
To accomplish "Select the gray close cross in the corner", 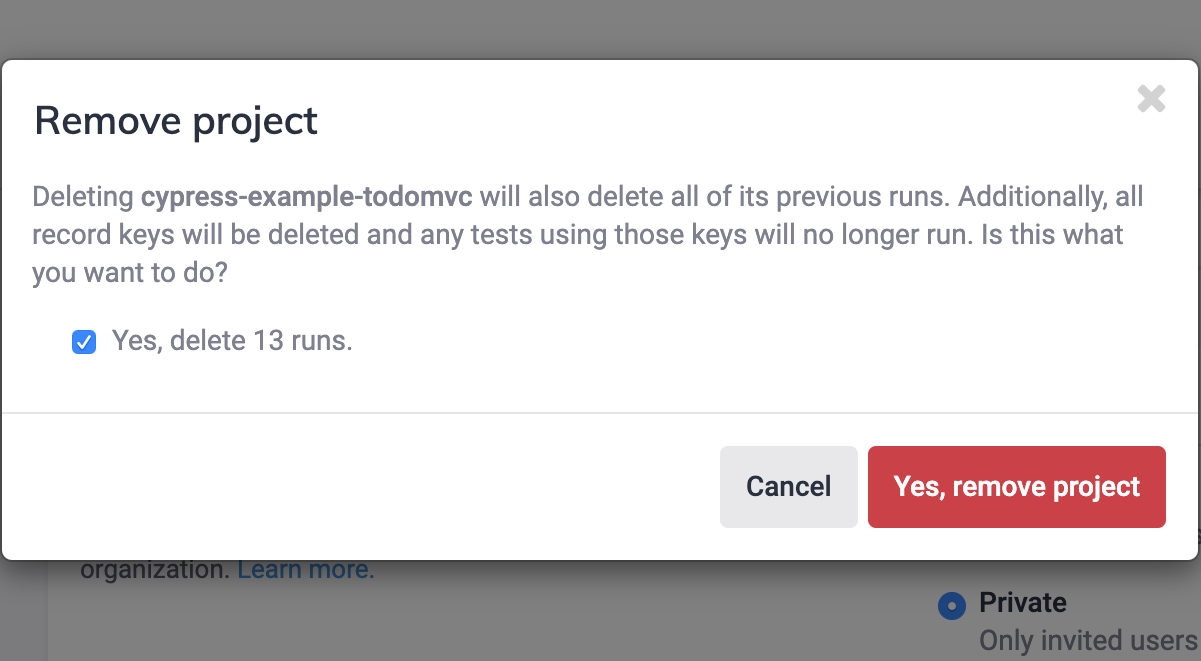I will coord(1151,98).
